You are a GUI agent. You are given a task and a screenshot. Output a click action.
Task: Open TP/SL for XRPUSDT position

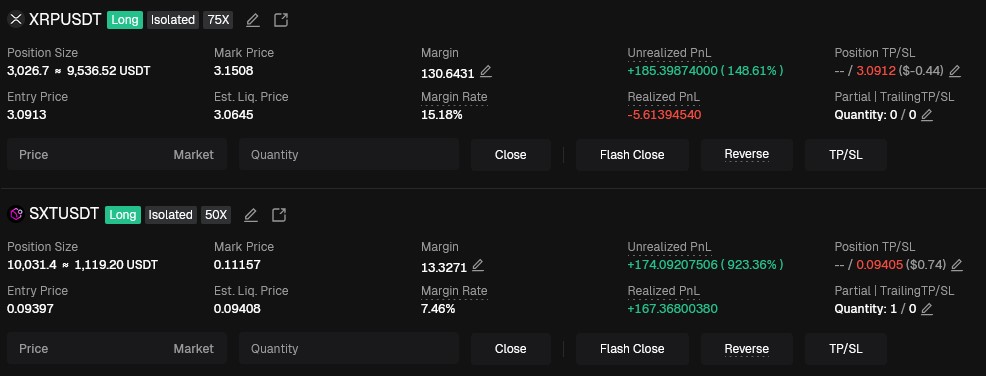pyautogui.click(x=846, y=155)
